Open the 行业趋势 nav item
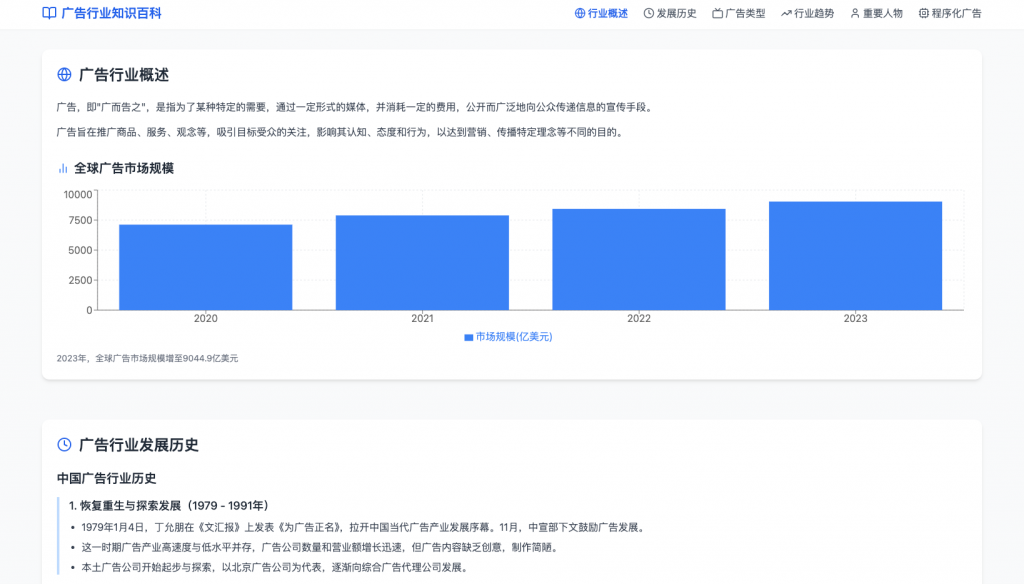 coord(814,13)
